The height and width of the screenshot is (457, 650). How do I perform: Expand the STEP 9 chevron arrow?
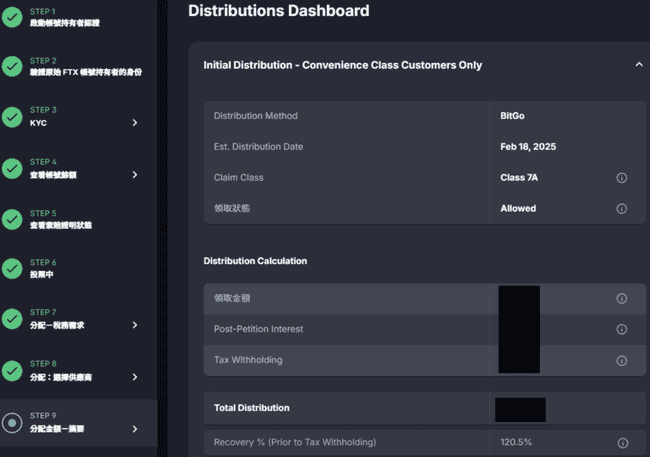135,429
